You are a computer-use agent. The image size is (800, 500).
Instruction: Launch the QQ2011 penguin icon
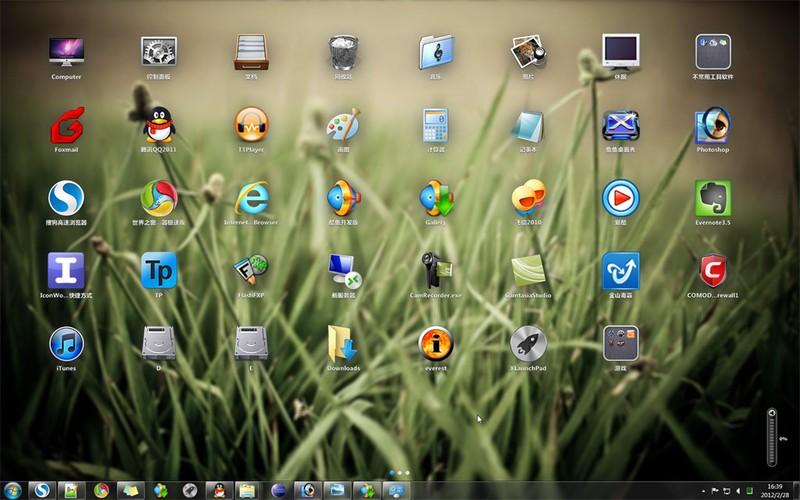click(x=159, y=125)
